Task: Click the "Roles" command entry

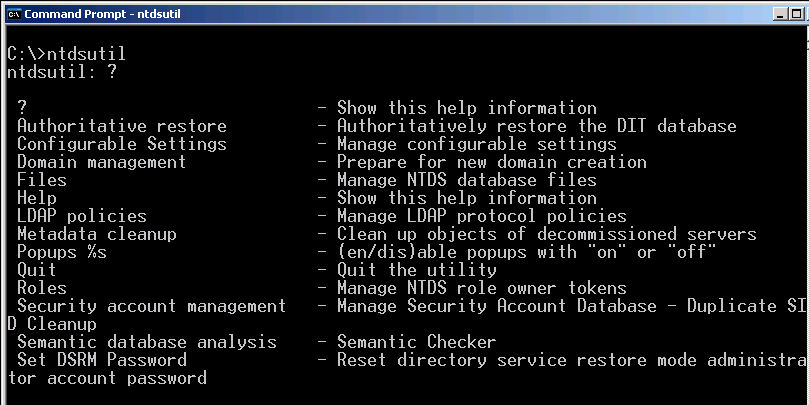Action: 41,288
